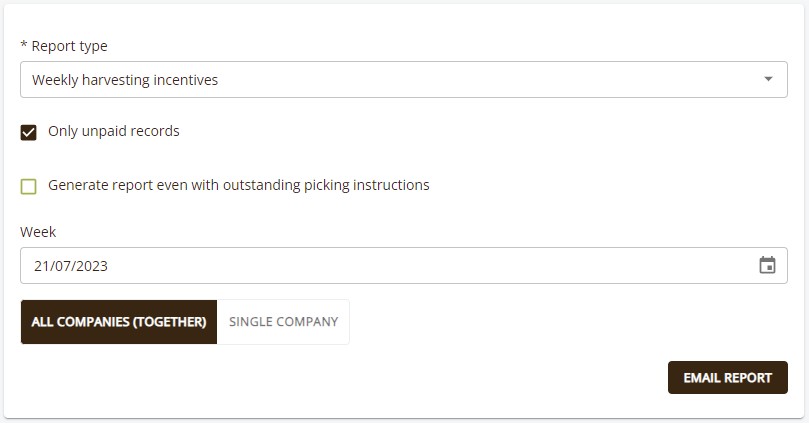This screenshot has width=809, height=423.
Task: Click the EMAIL REPORT button
Action: click(727, 378)
